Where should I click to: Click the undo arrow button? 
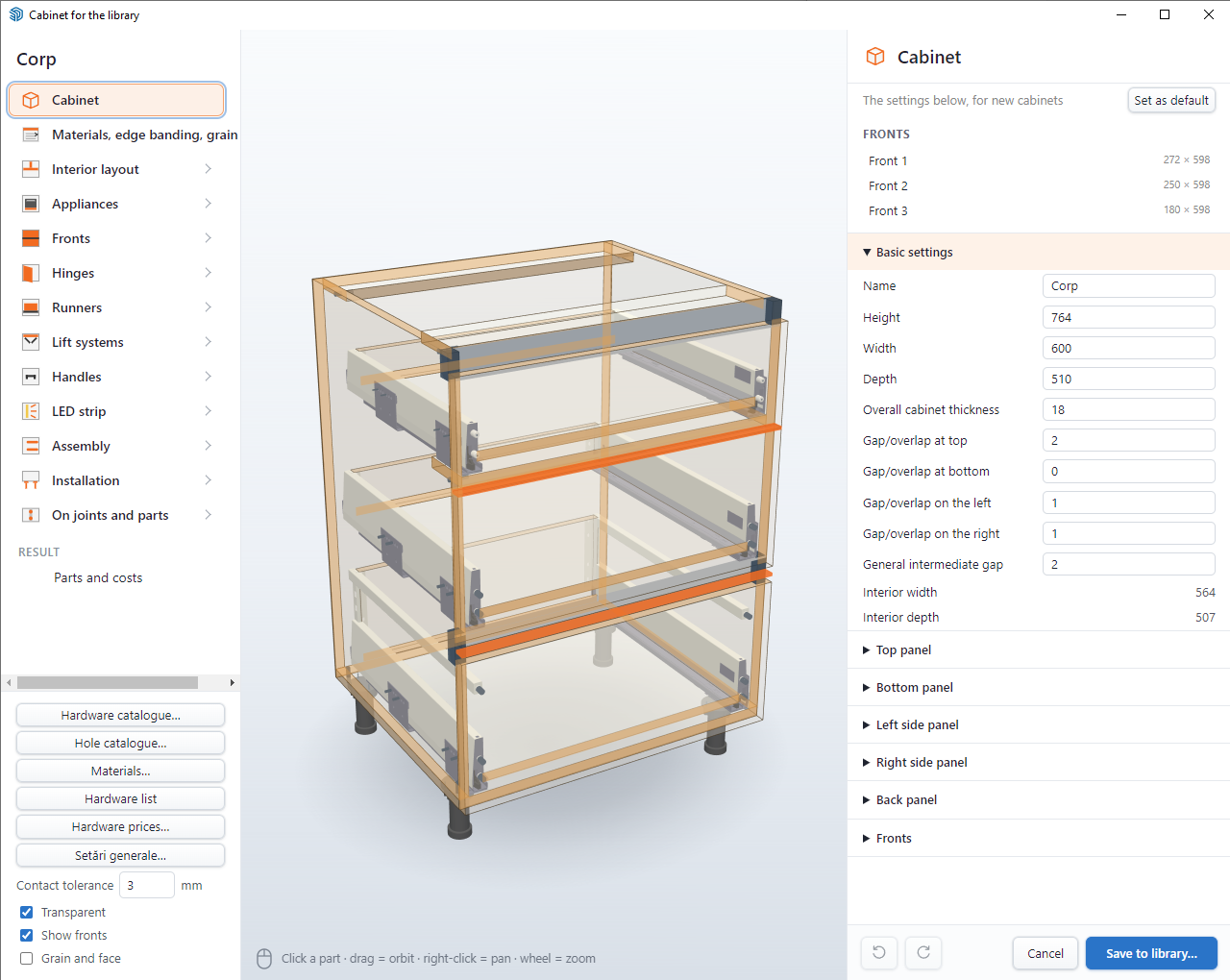[x=879, y=952]
